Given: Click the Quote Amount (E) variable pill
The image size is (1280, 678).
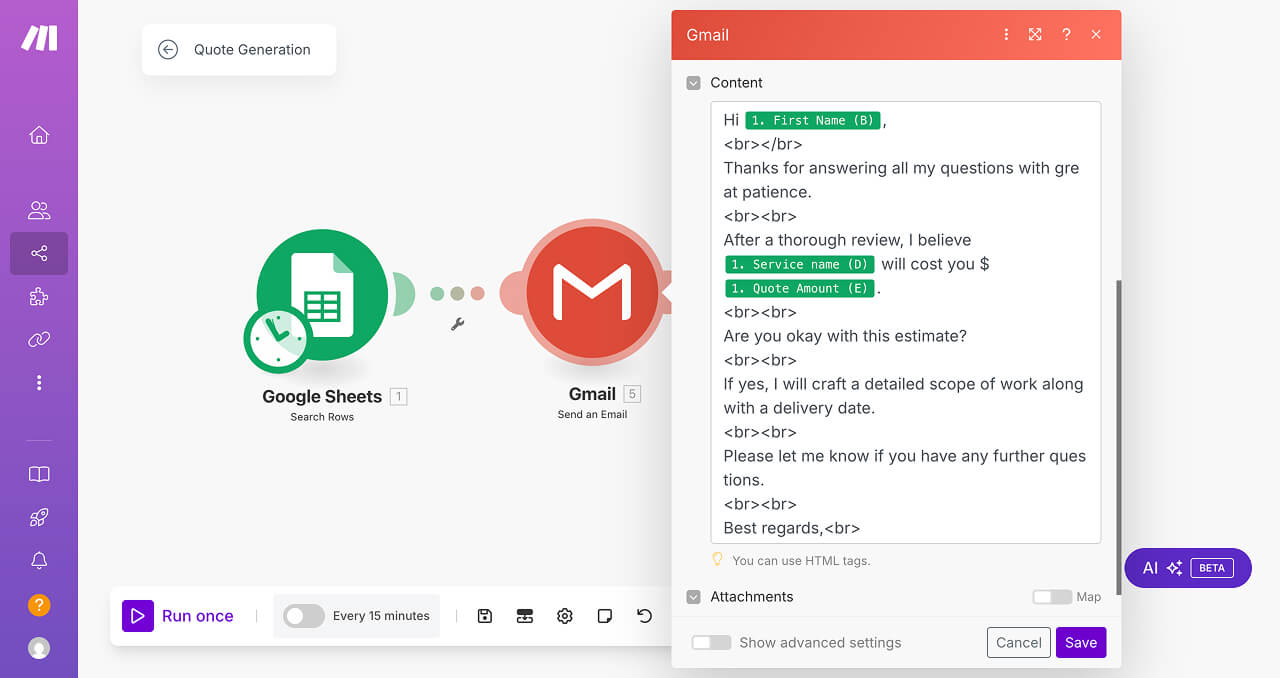Looking at the screenshot, I should (x=799, y=288).
